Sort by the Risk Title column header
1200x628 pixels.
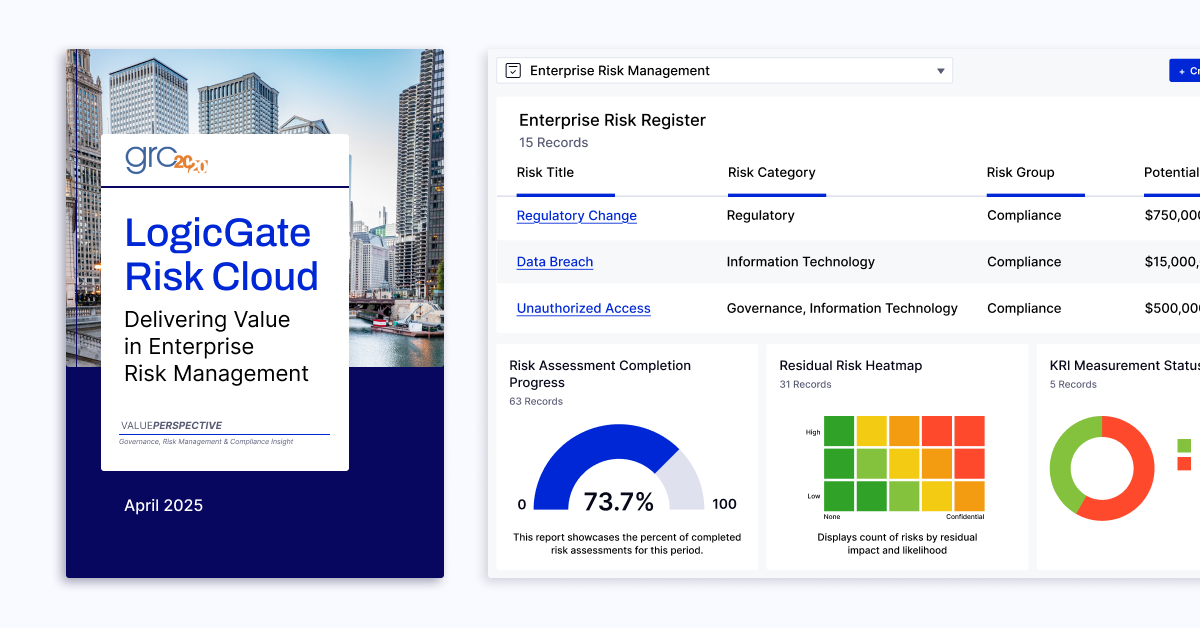tap(545, 172)
